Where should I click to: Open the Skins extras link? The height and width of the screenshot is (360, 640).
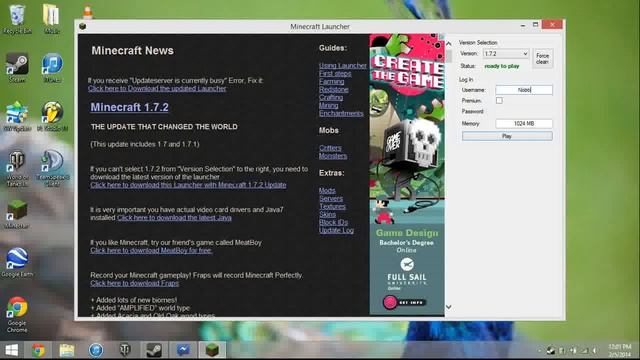[327, 214]
